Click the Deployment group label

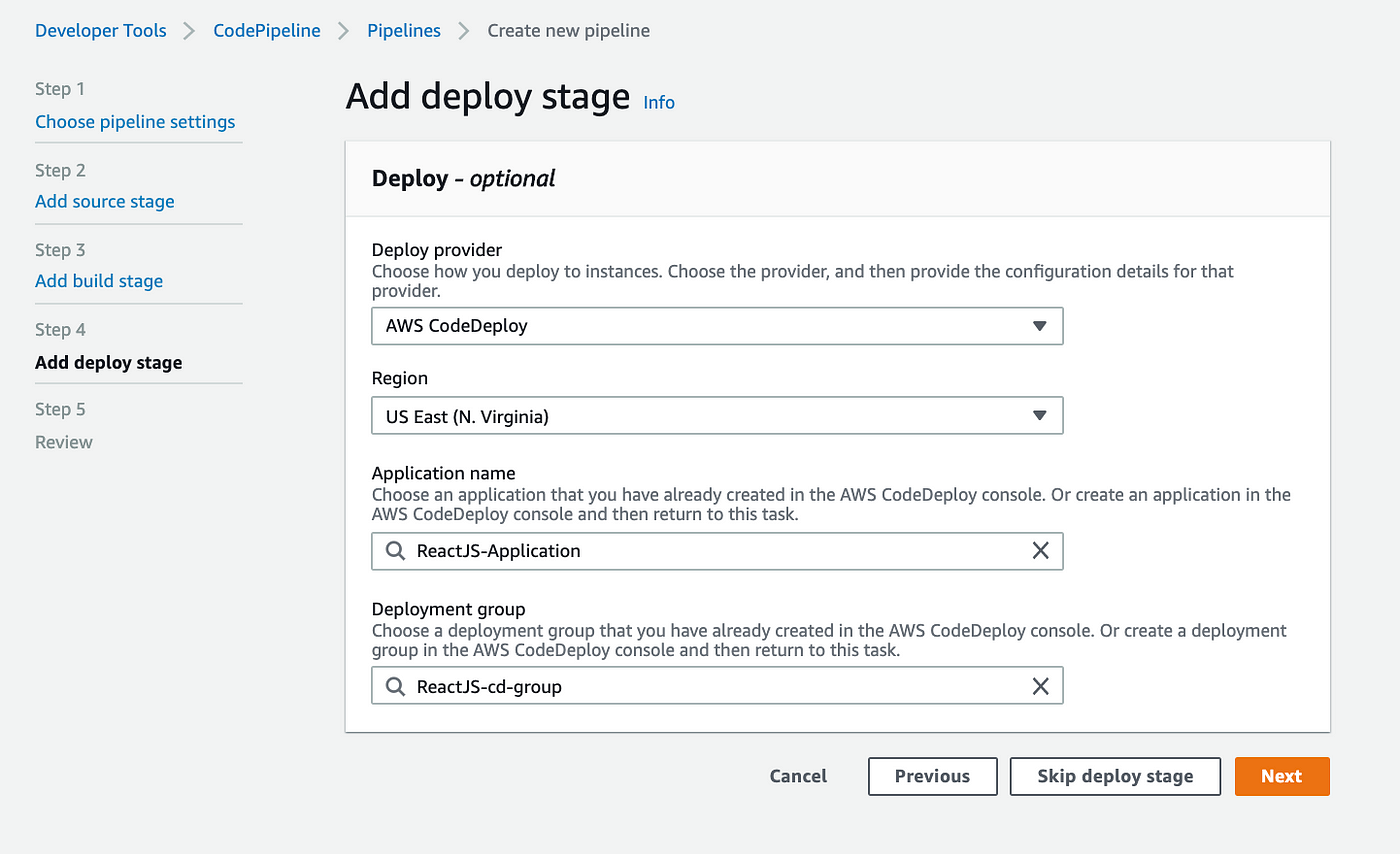(x=449, y=609)
